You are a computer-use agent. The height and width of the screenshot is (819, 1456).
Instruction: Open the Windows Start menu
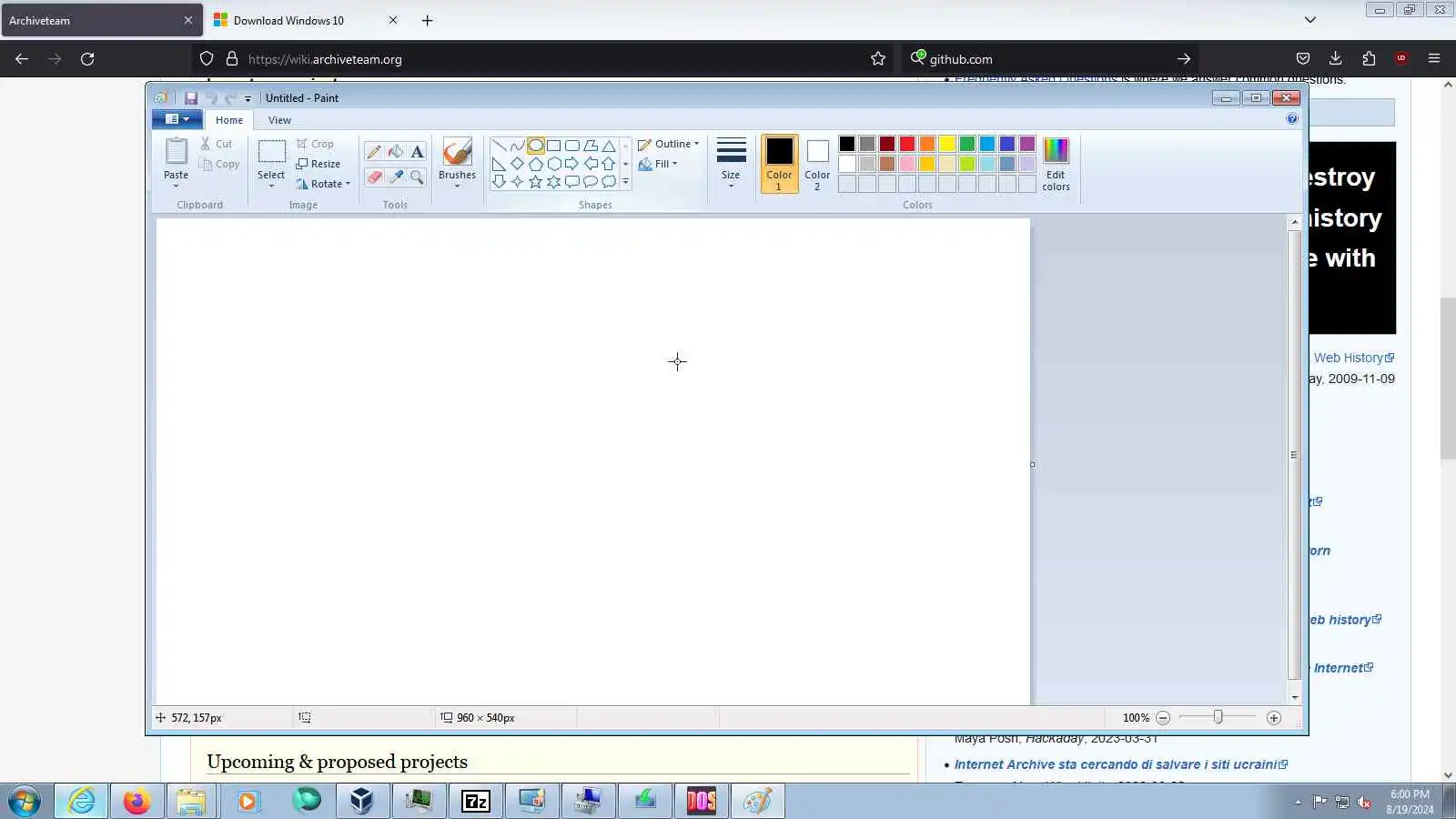[x=25, y=802]
